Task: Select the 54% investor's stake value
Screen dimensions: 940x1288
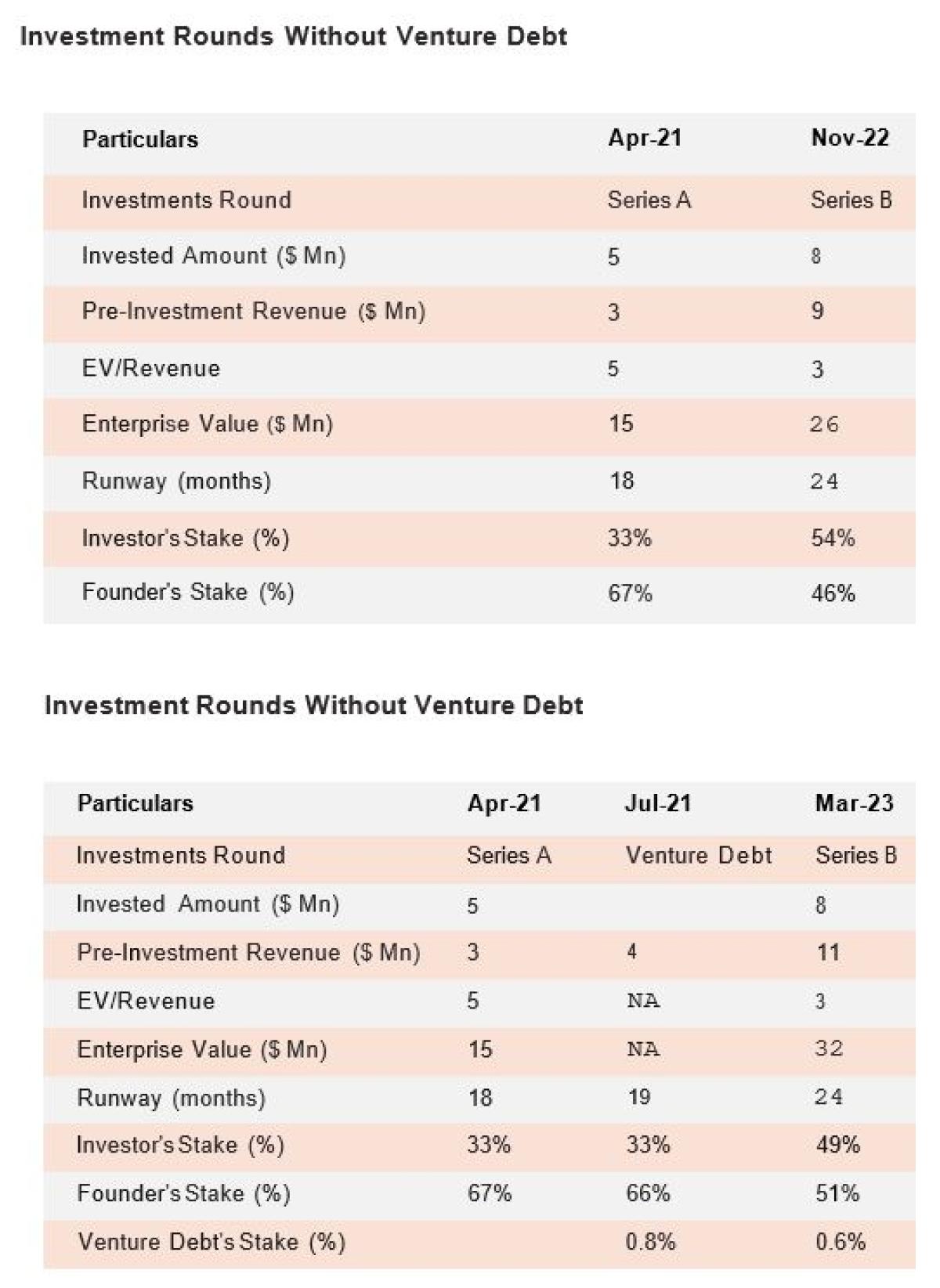Action: [x=833, y=538]
